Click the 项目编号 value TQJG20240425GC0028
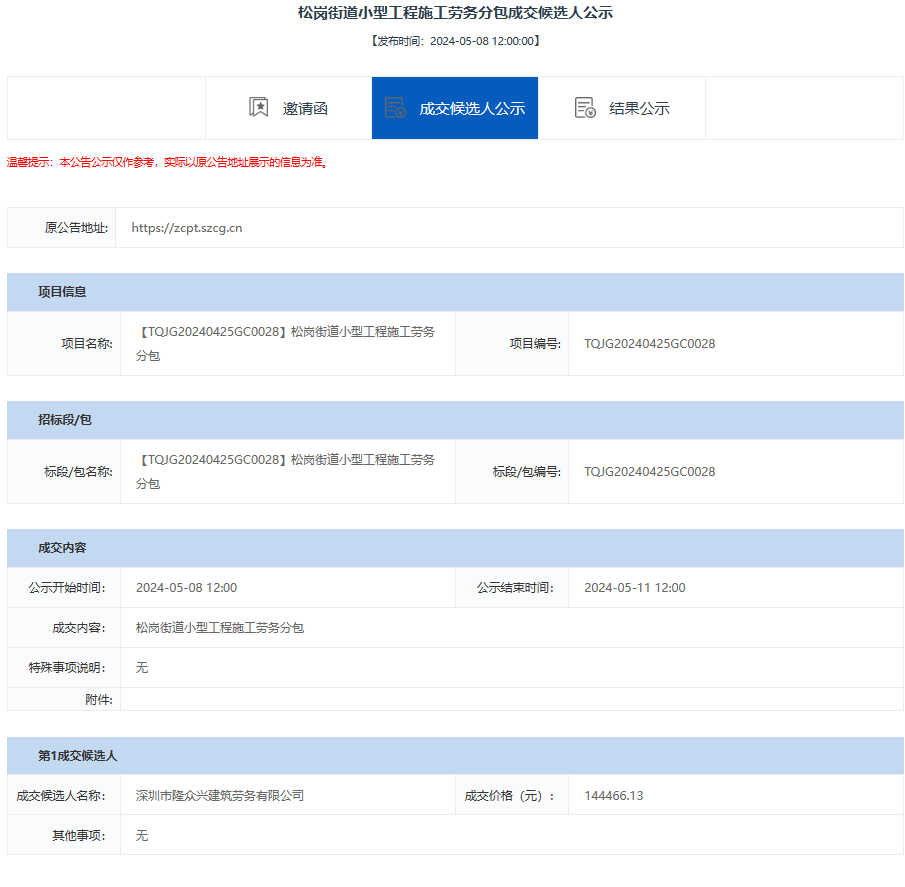Viewport: 905px width, 887px height. coord(650,344)
